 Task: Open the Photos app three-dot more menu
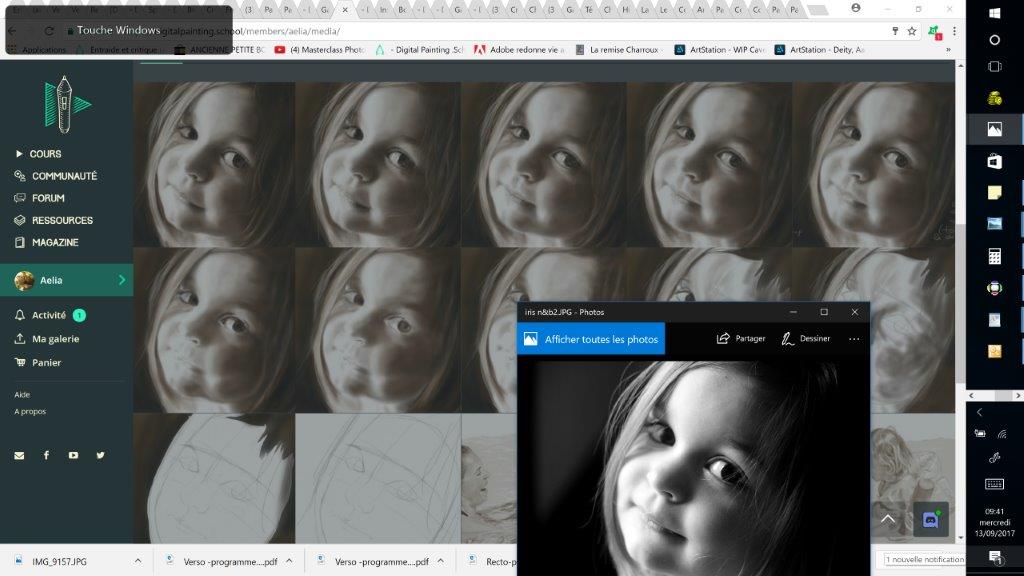(853, 338)
